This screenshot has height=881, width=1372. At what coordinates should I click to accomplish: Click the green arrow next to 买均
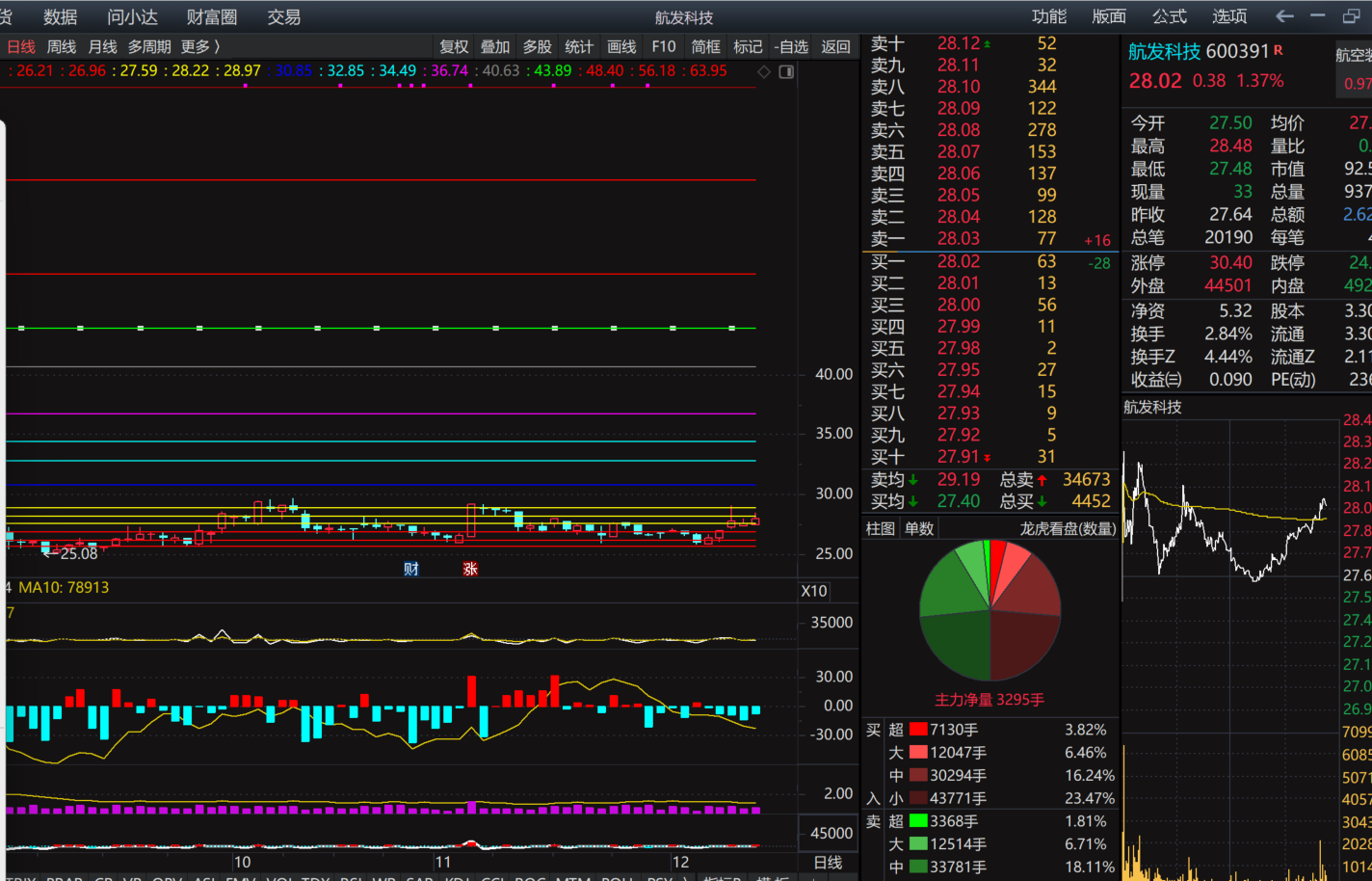[x=913, y=501]
